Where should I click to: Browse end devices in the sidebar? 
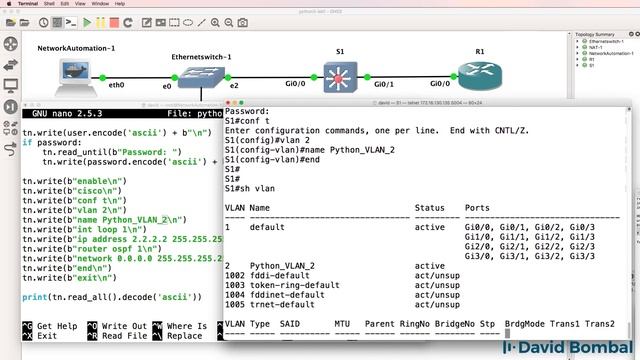(11, 86)
